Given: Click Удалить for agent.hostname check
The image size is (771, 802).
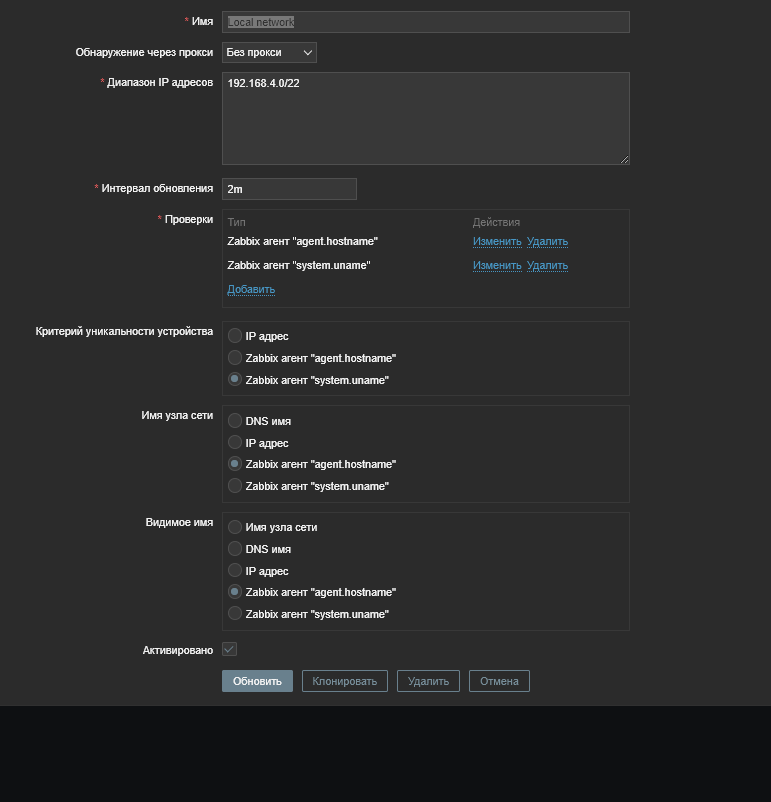Looking at the screenshot, I should click(547, 241).
